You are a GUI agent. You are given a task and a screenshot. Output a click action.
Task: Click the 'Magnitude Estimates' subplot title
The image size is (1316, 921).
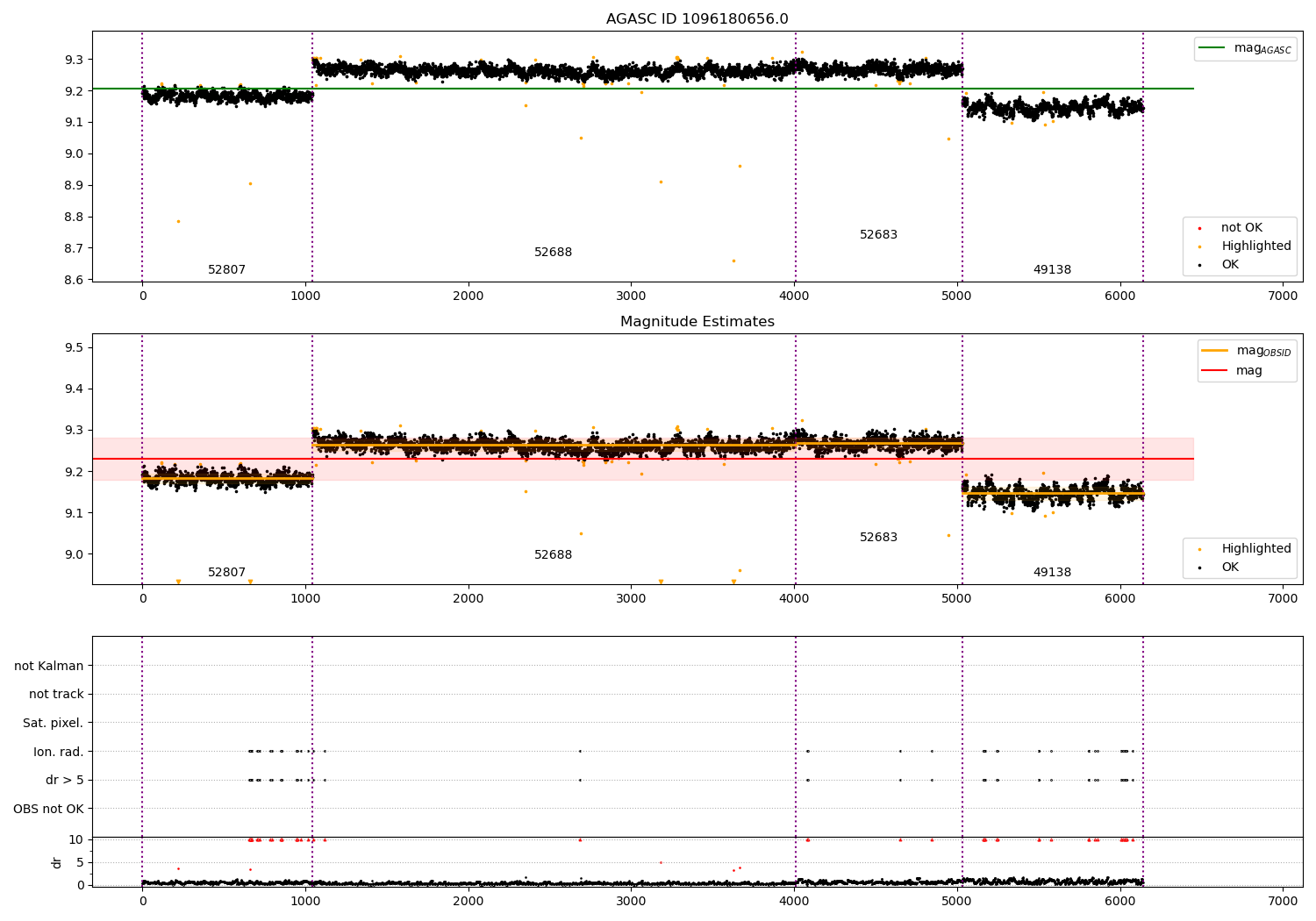697,322
